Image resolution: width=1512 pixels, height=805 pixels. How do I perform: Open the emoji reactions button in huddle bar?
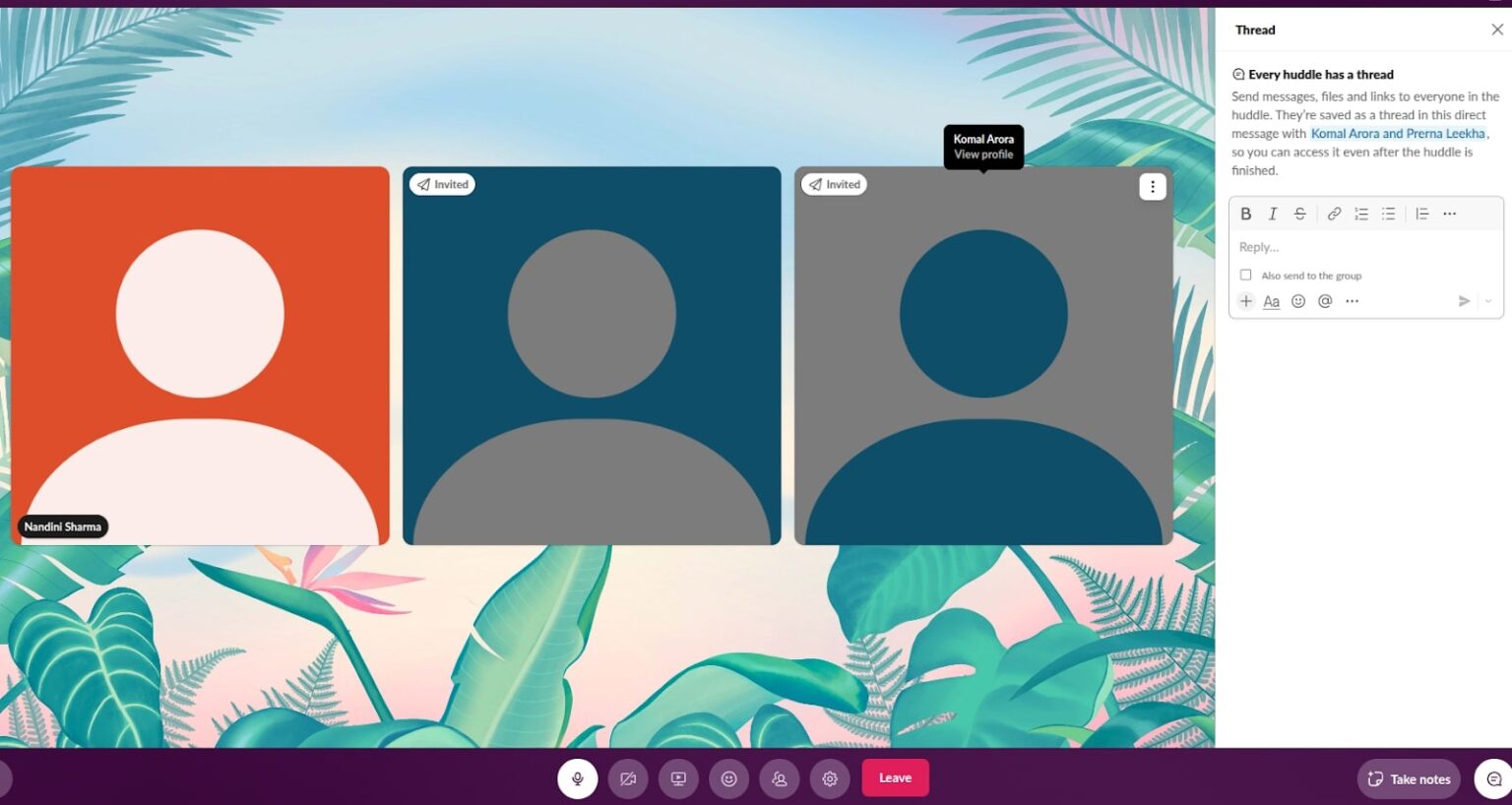[728, 778]
